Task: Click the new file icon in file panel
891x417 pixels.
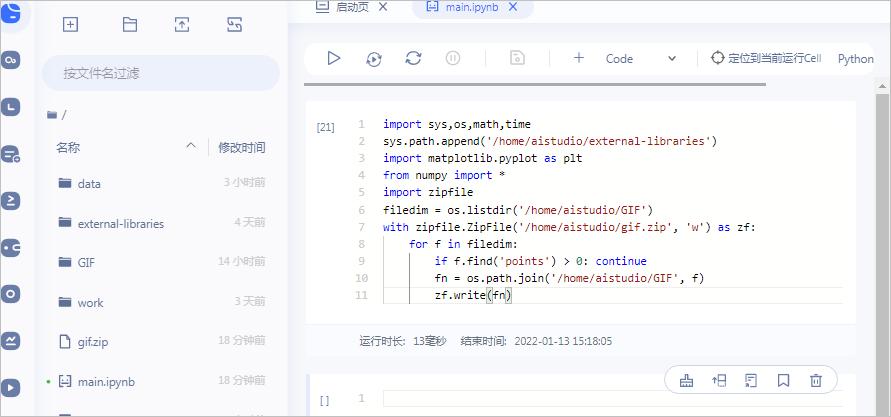Action: (71, 25)
